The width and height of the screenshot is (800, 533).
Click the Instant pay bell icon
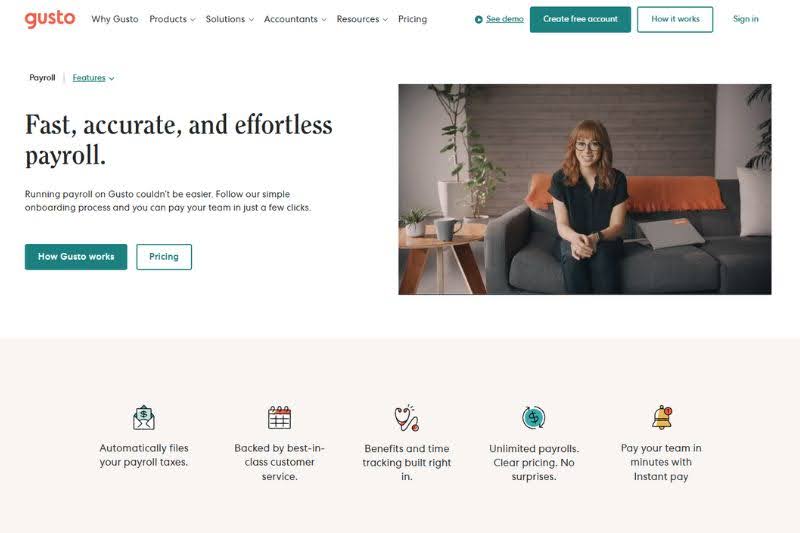click(x=662, y=417)
